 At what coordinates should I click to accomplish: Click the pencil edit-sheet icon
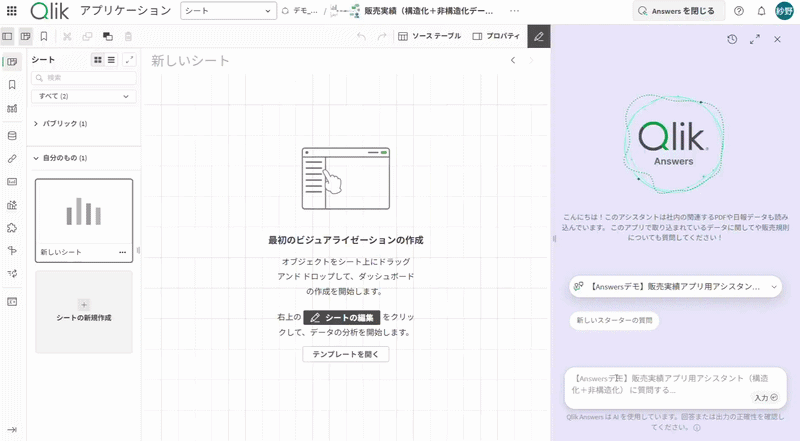point(539,36)
